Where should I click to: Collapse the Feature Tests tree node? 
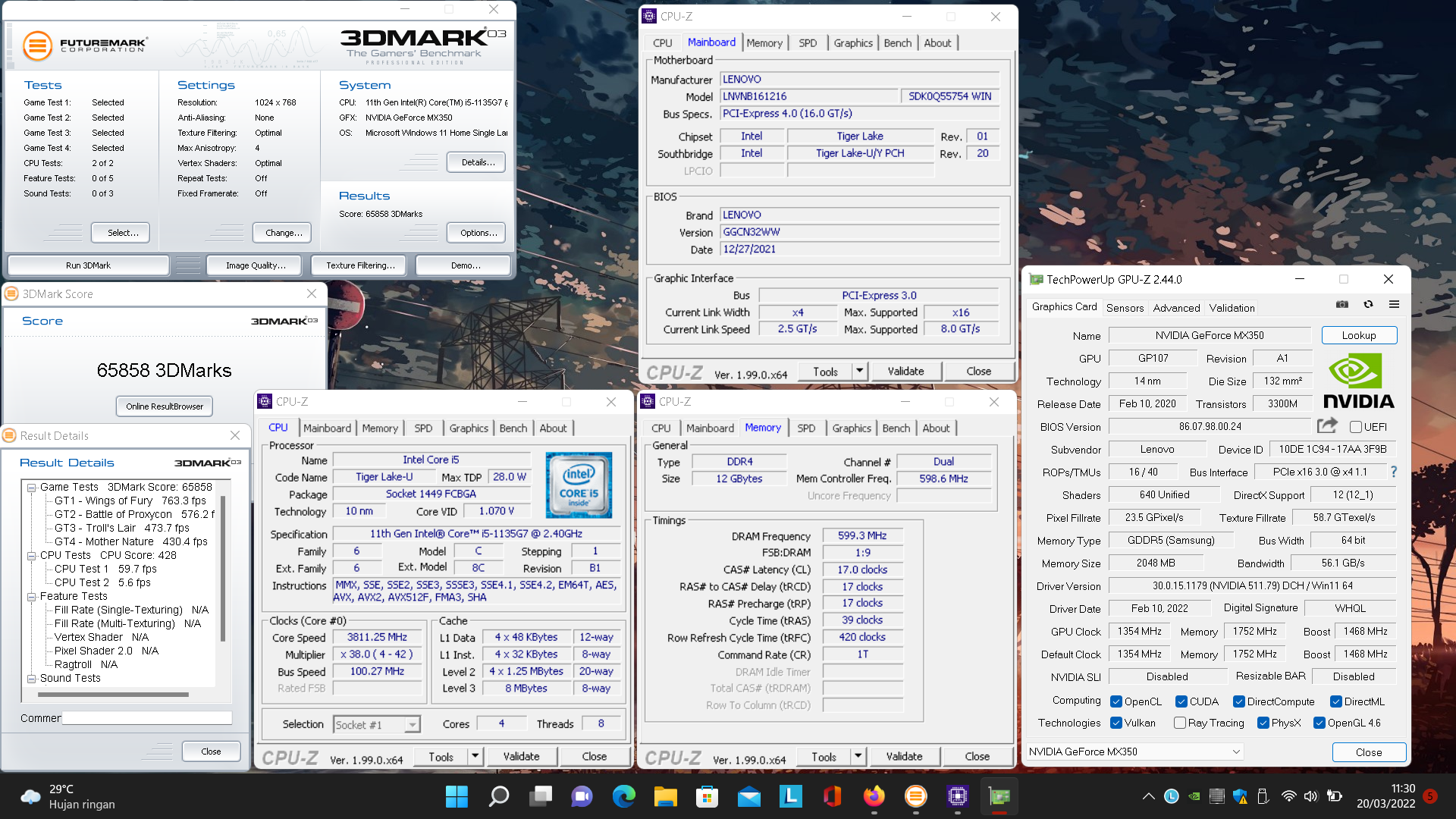tap(32, 597)
